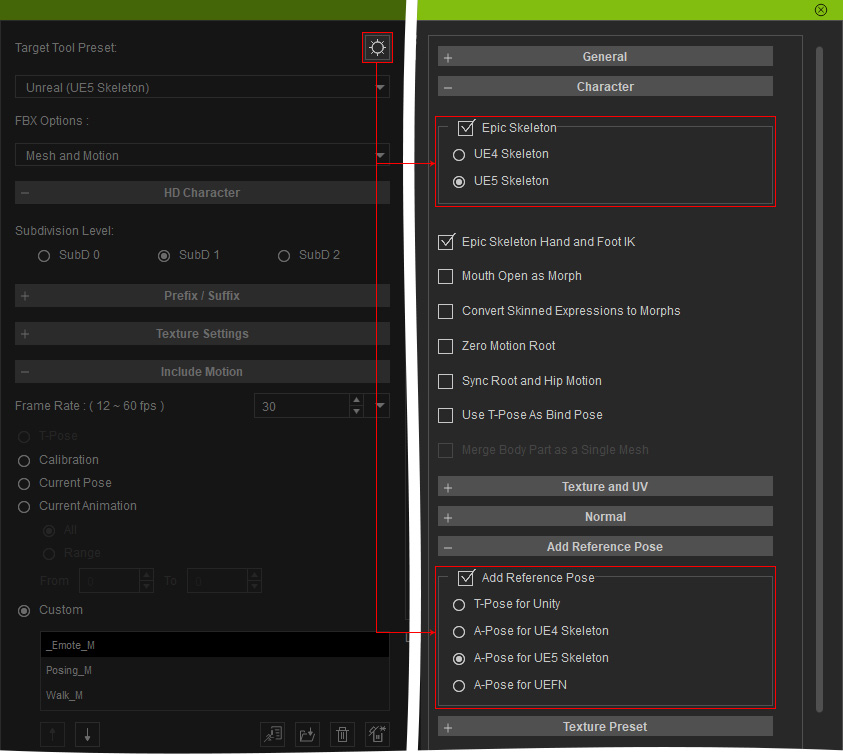Collapse the Character section header
Screen dimensions: 843x754
coord(604,87)
